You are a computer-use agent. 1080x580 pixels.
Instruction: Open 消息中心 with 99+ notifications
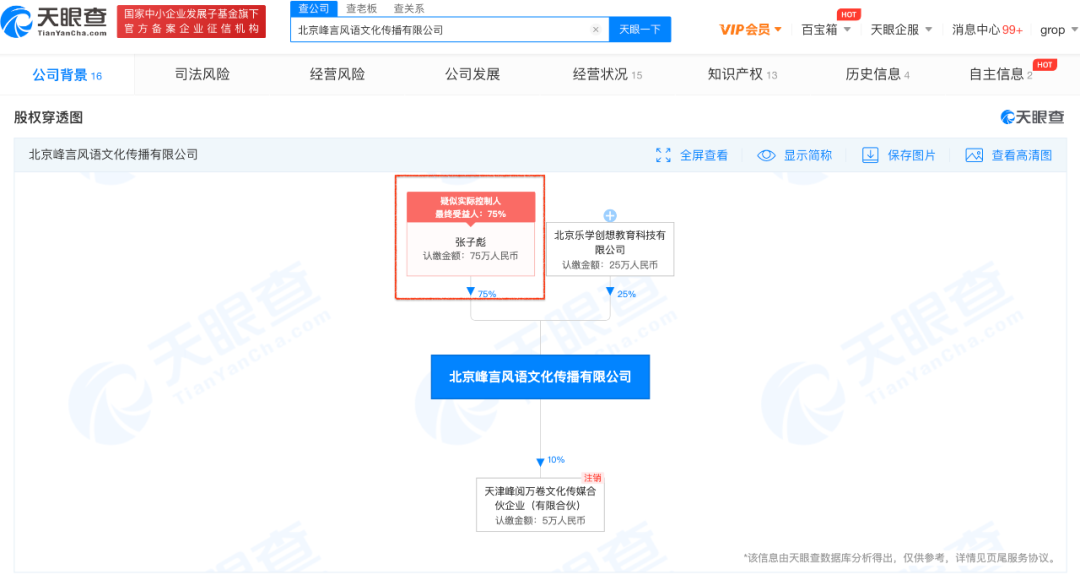[x=986, y=29]
